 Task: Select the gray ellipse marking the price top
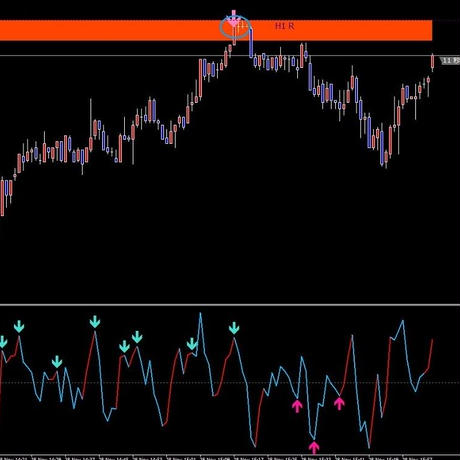[235, 27]
